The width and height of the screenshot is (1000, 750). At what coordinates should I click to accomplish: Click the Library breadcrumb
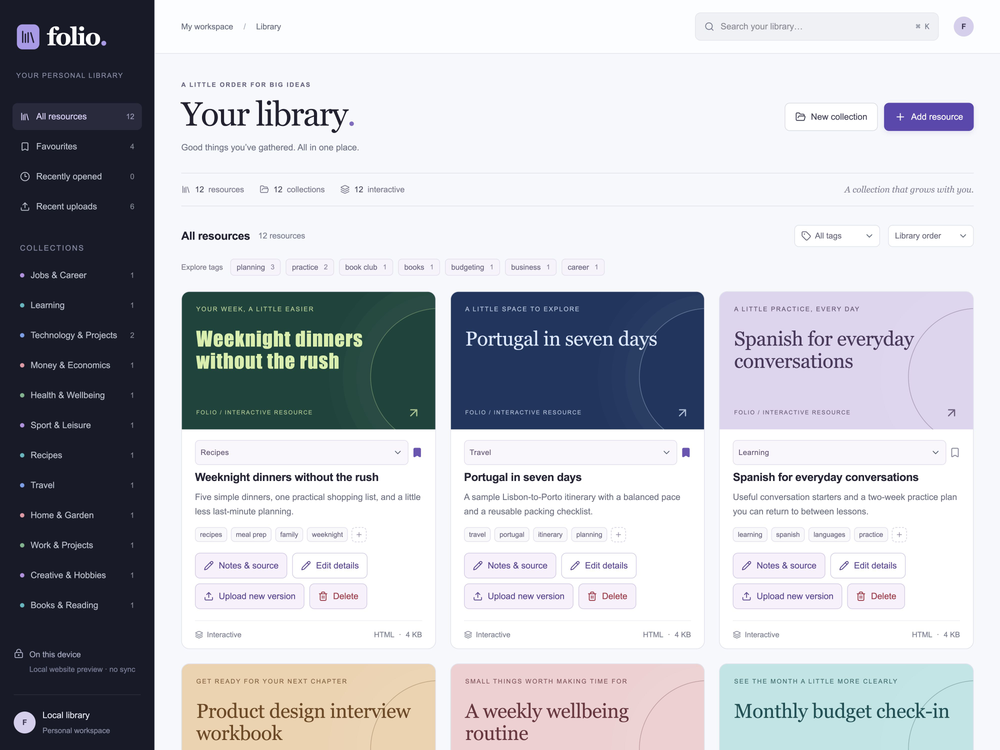(x=268, y=27)
